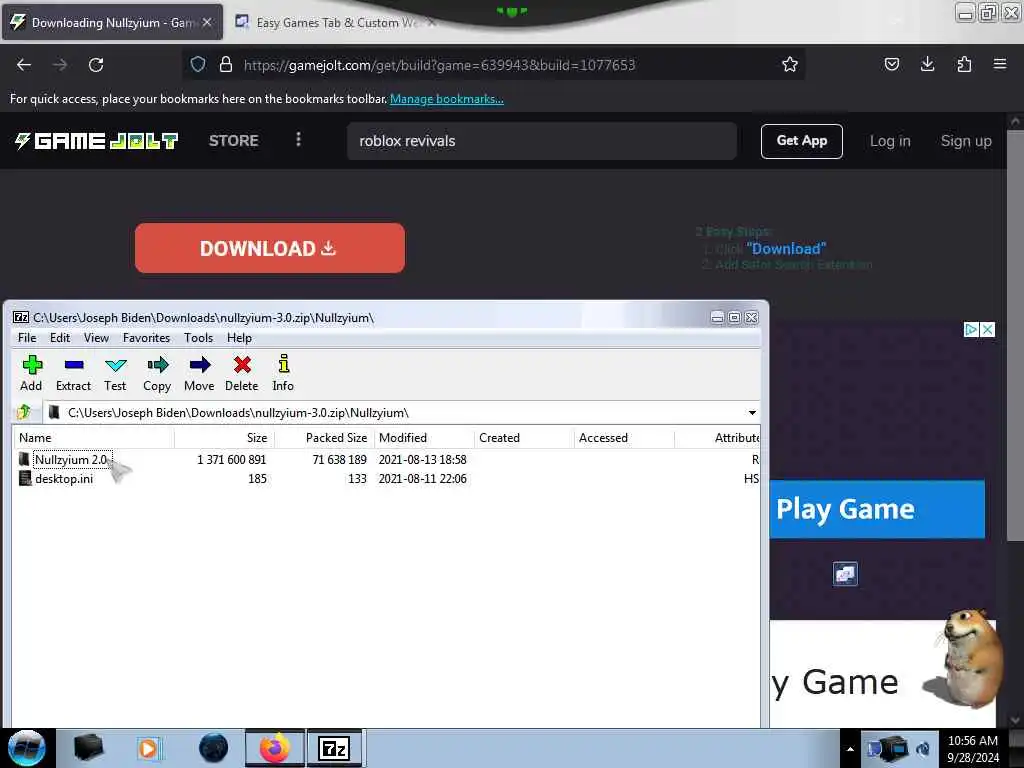Image resolution: width=1024 pixels, height=768 pixels.
Task: Extract files using the Extract icon
Action: pyautogui.click(x=73, y=373)
